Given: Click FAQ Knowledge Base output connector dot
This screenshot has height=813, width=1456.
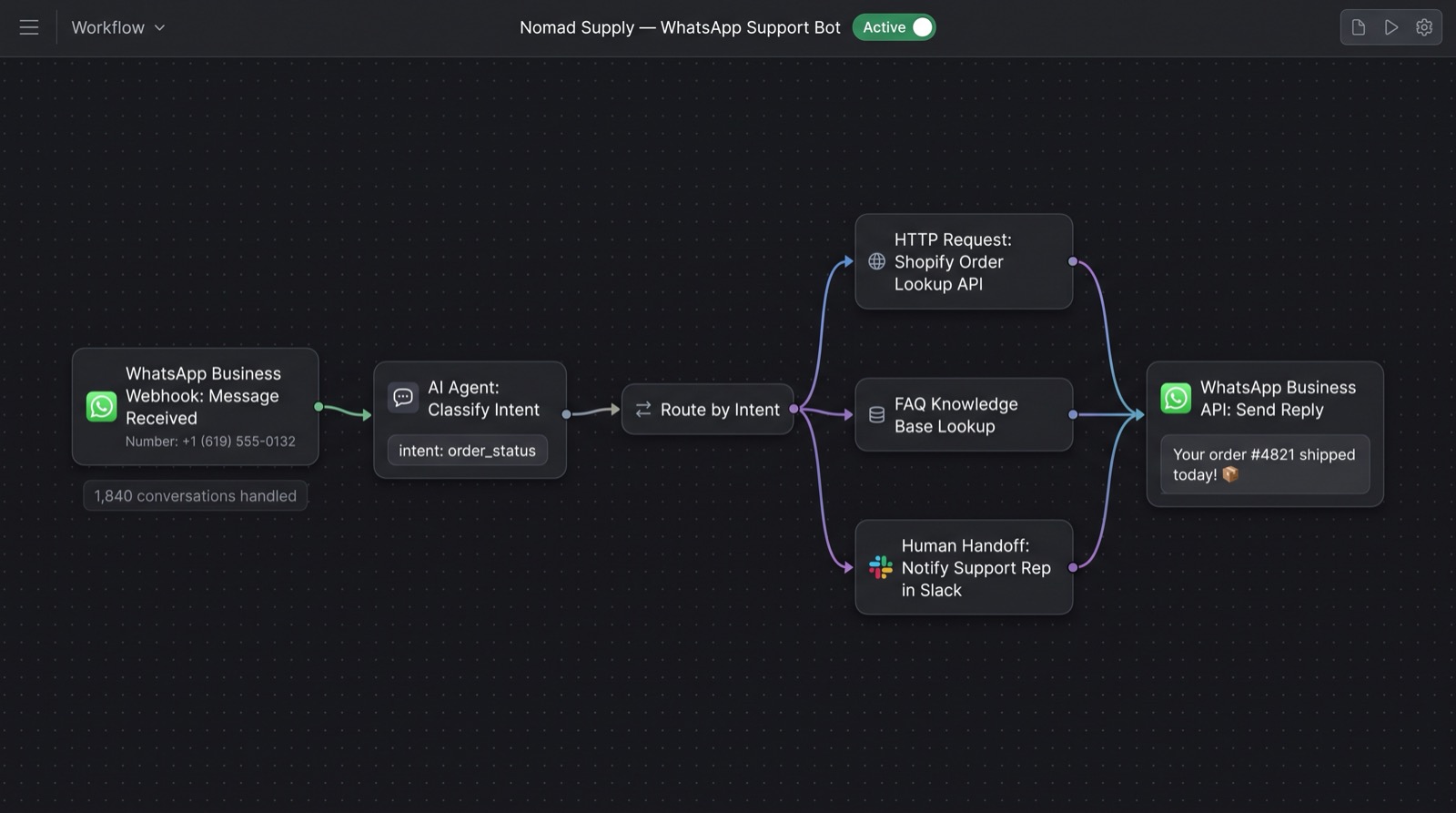Looking at the screenshot, I should click(x=1073, y=414).
